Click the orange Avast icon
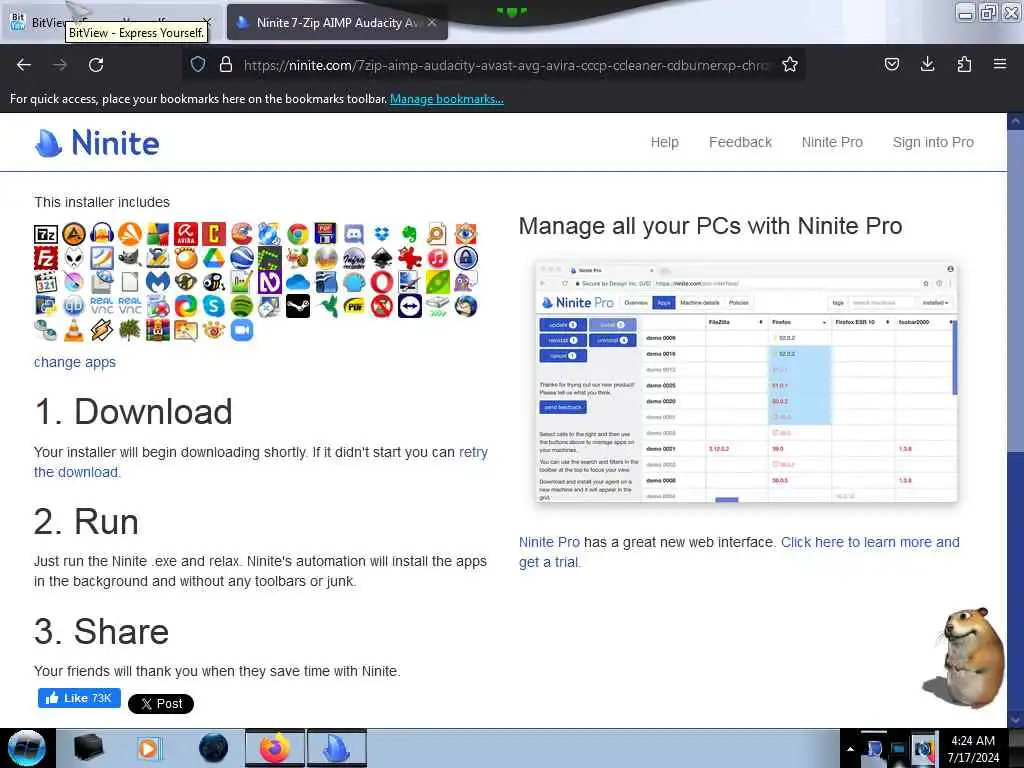The height and width of the screenshot is (768, 1024). 130,234
